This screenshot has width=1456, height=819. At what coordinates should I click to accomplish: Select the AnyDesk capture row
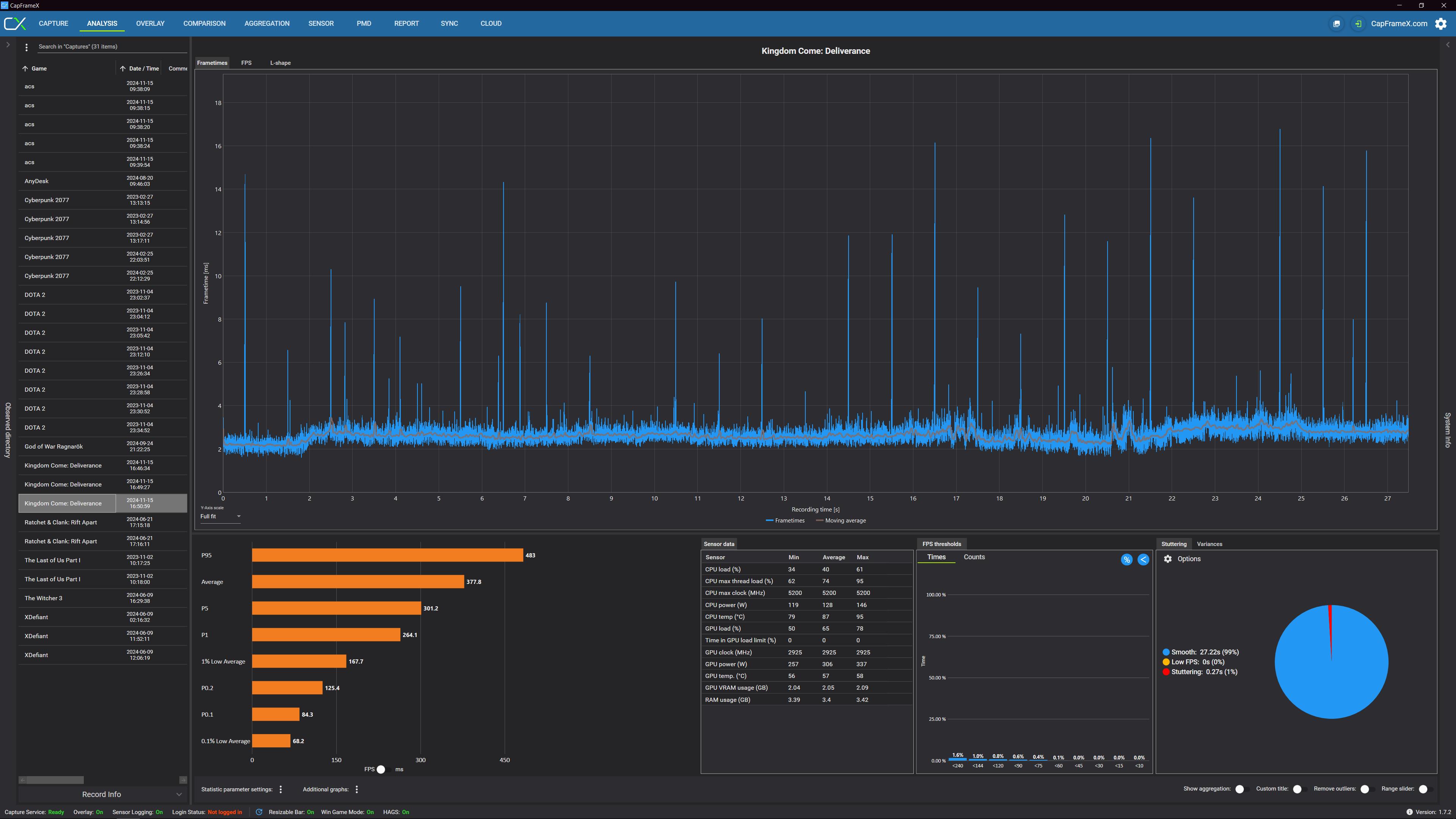(x=103, y=181)
